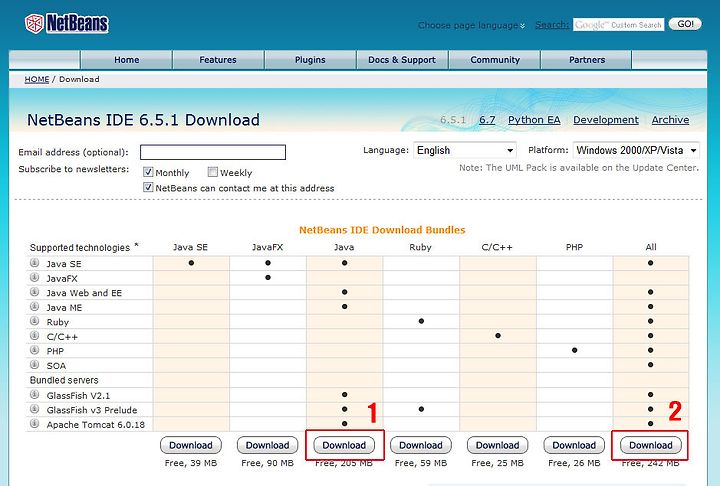The image size is (720, 486).
Task: Enable the Weekly newsletter checkbox
Action: [212, 172]
